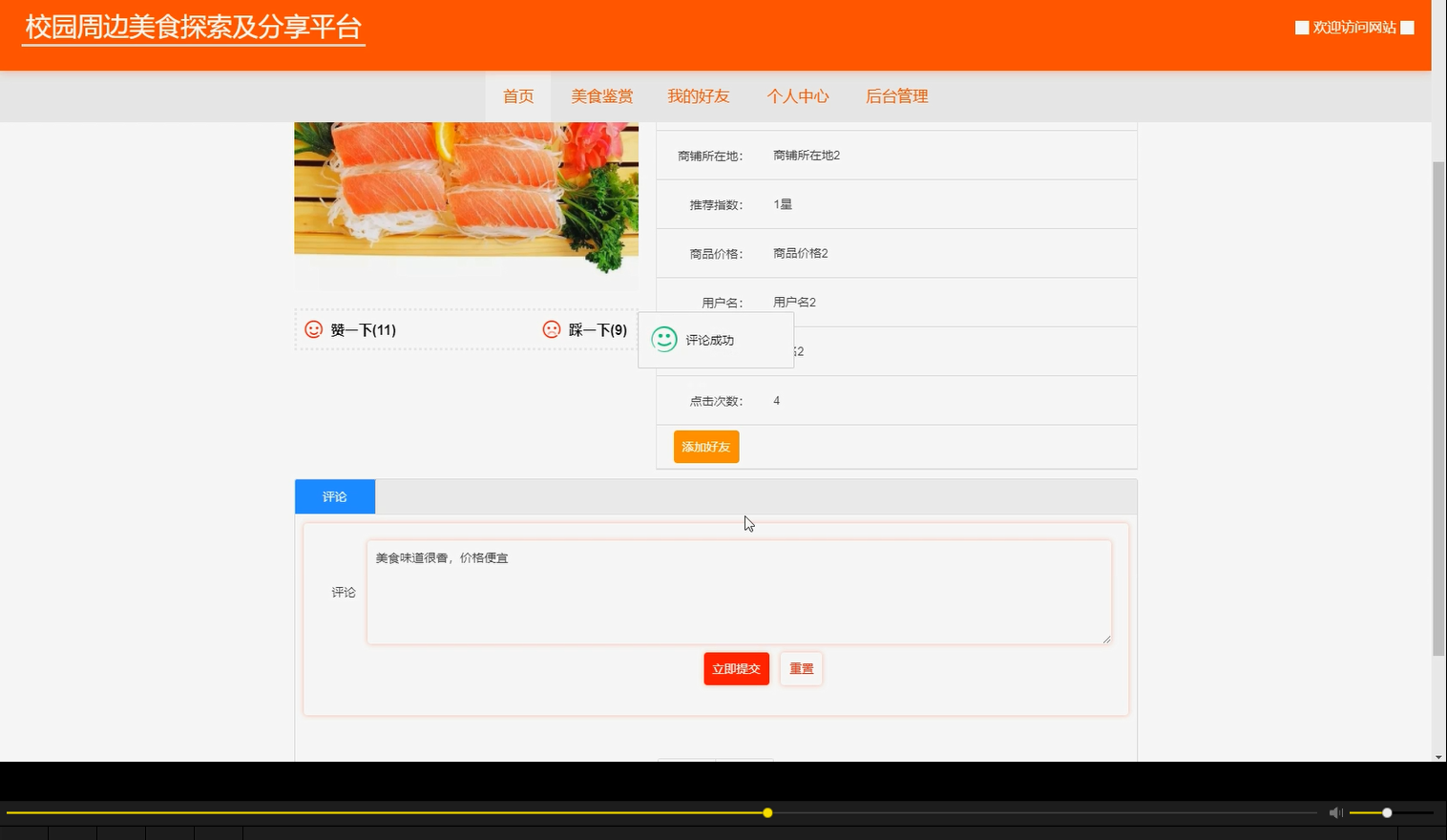
Task: Click the white icon right of 欢迎访问网站
Action: tap(1406, 28)
